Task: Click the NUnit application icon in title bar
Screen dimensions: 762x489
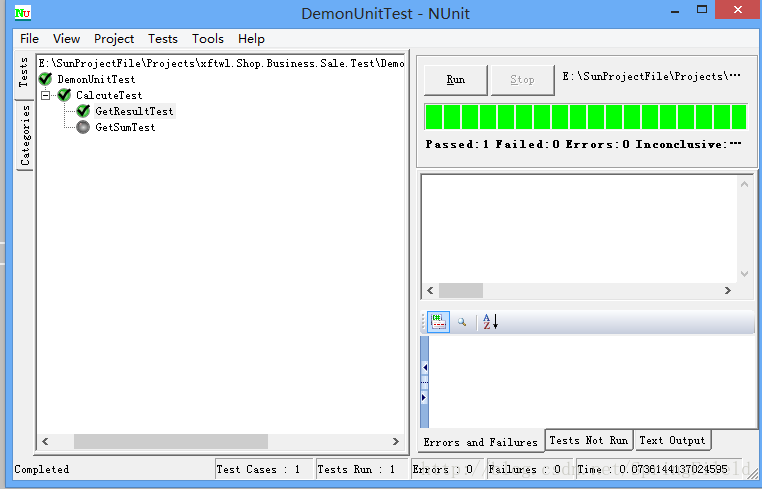Action: [x=22, y=13]
